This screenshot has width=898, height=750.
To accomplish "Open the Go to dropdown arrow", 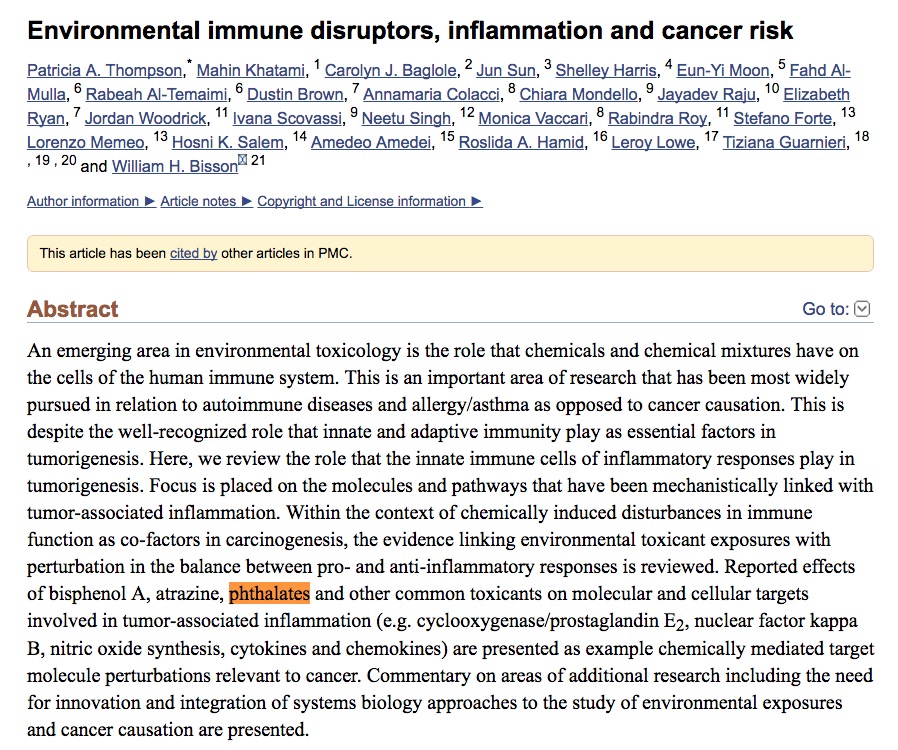I will pyautogui.click(x=861, y=309).
